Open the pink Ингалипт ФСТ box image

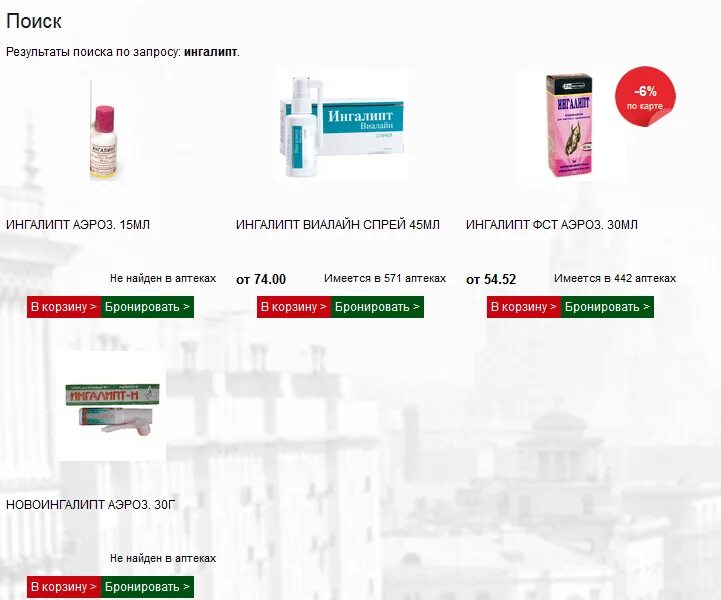pos(569,126)
